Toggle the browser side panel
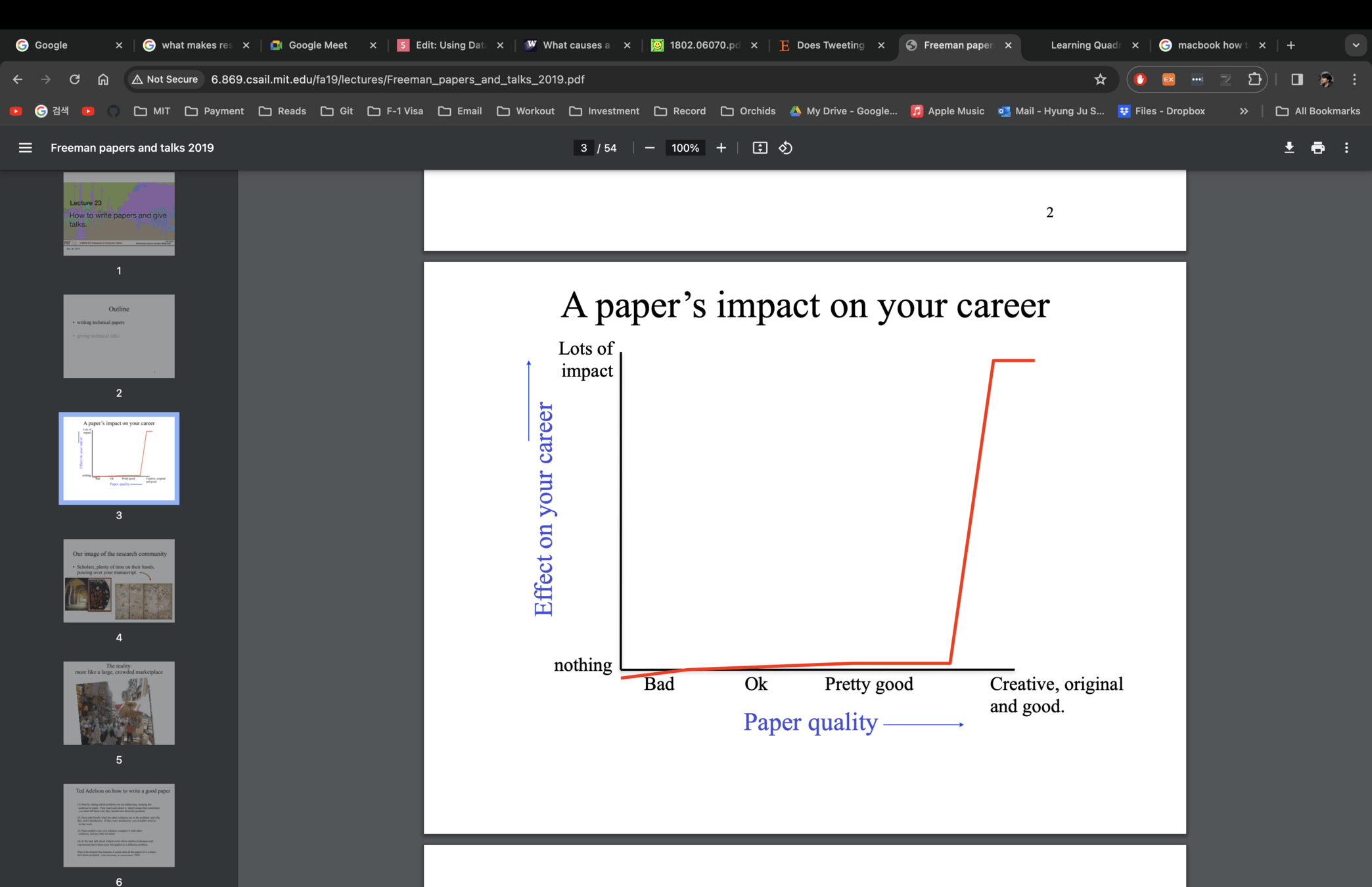1372x887 pixels. [1296, 80]
